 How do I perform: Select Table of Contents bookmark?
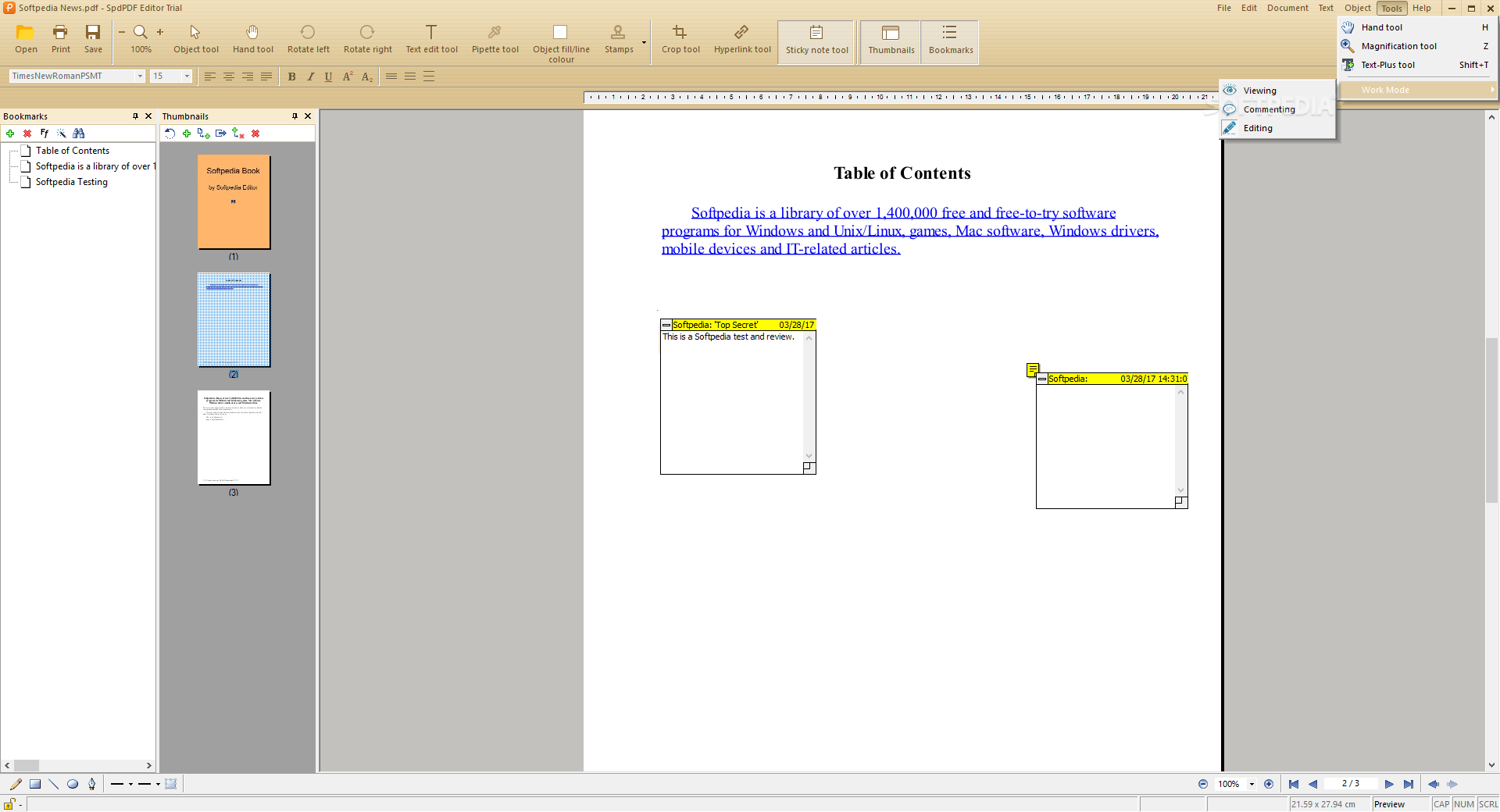point(73,151)
